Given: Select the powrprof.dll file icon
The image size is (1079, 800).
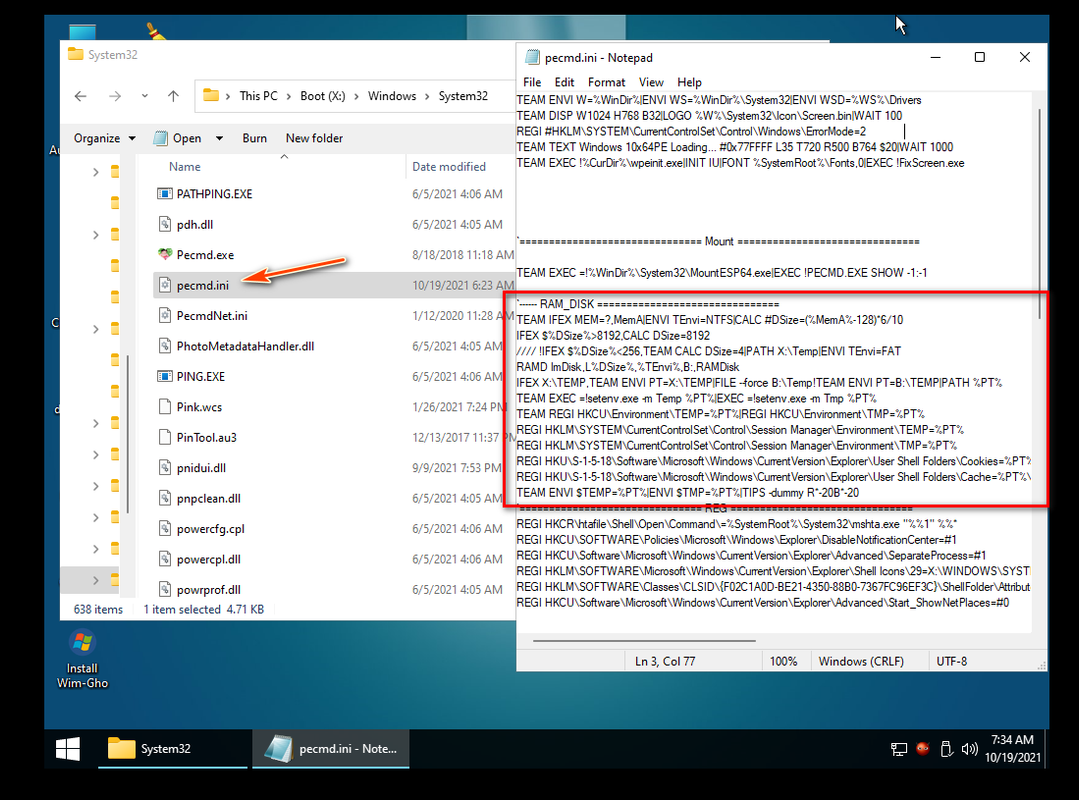Looking at the screenshot, I should (164, 590).
